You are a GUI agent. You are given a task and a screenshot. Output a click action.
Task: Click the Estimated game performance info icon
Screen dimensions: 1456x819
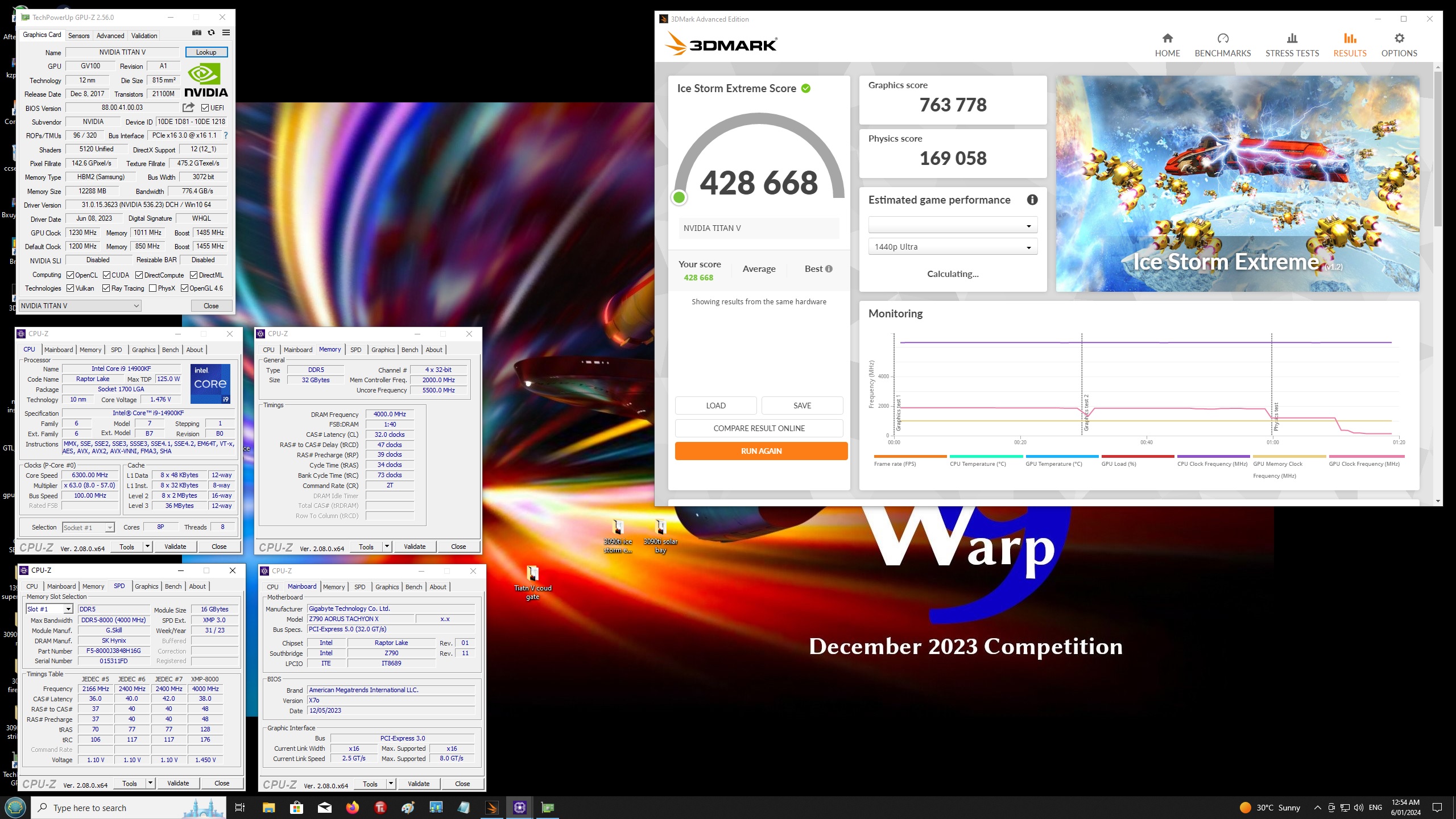point(1032,200)
